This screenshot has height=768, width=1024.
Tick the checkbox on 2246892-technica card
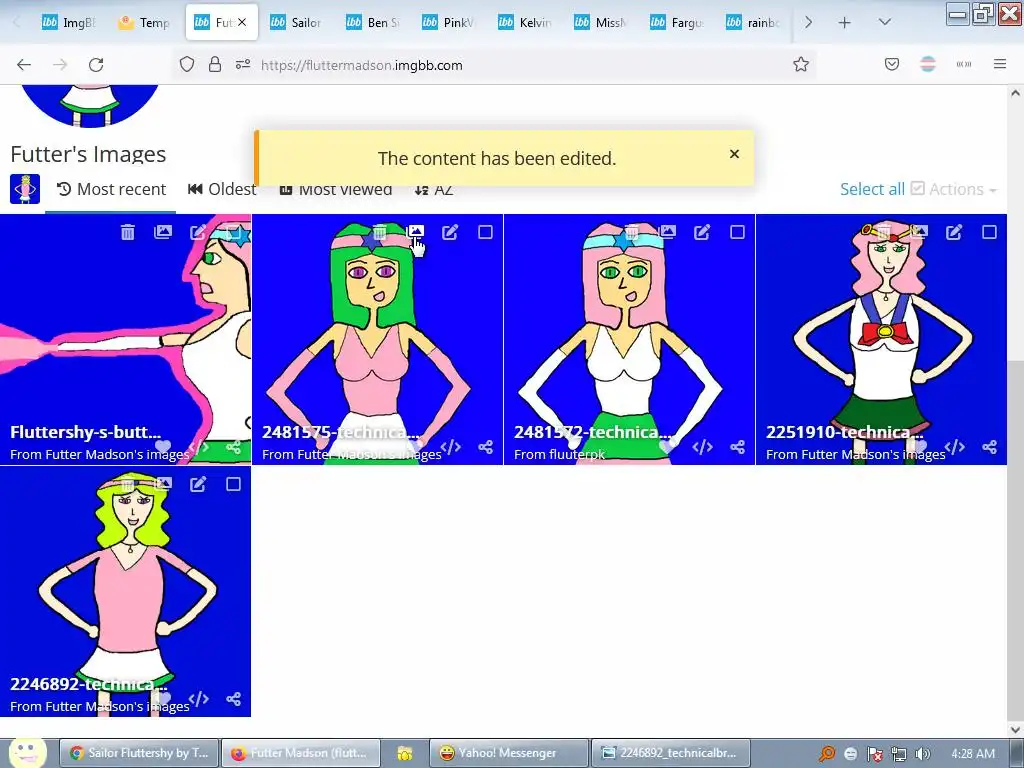(233, 484)
